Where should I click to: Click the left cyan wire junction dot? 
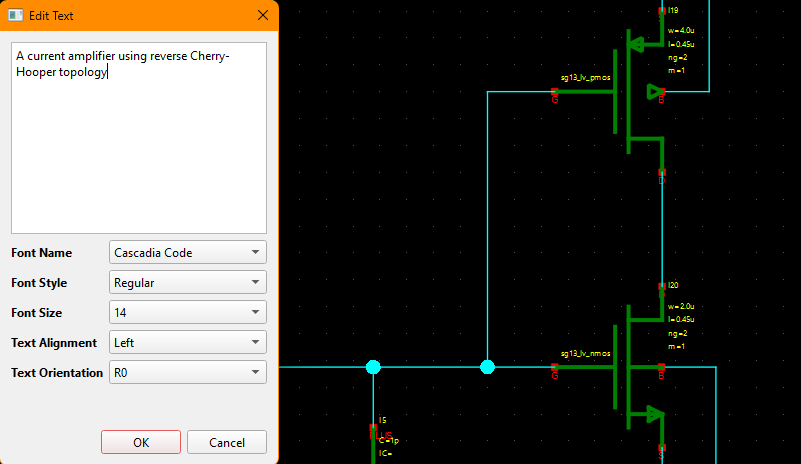tap(373, 367)
